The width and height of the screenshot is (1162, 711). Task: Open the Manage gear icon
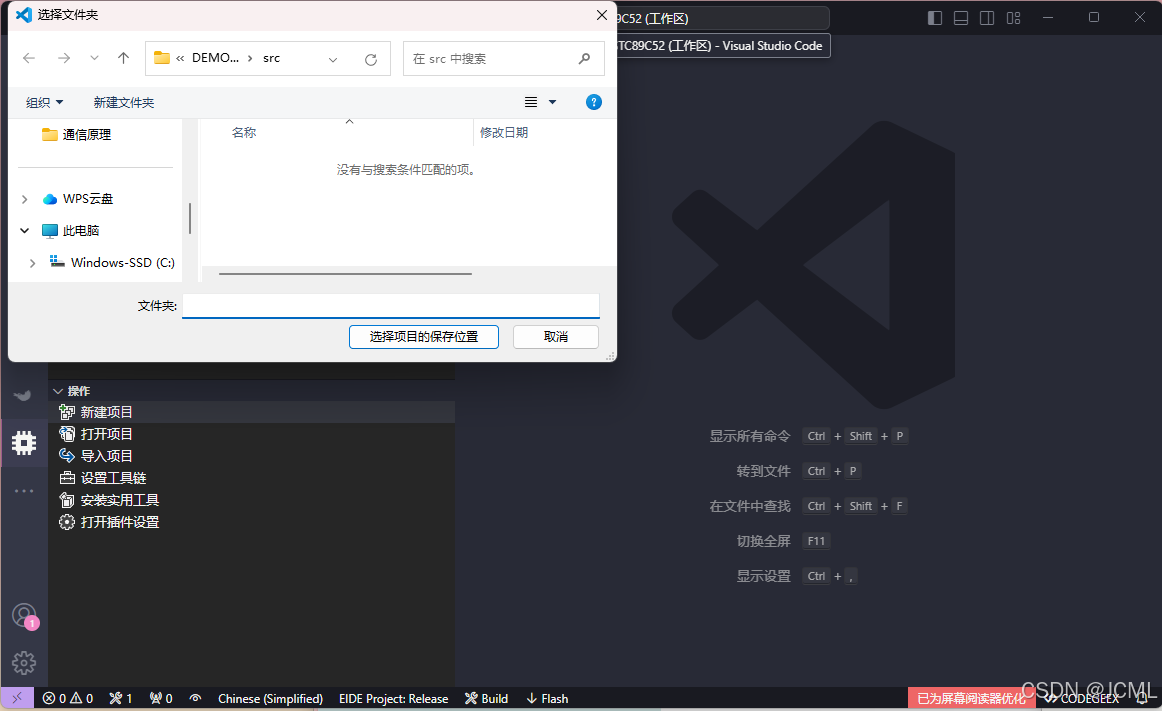click(24, 663)
